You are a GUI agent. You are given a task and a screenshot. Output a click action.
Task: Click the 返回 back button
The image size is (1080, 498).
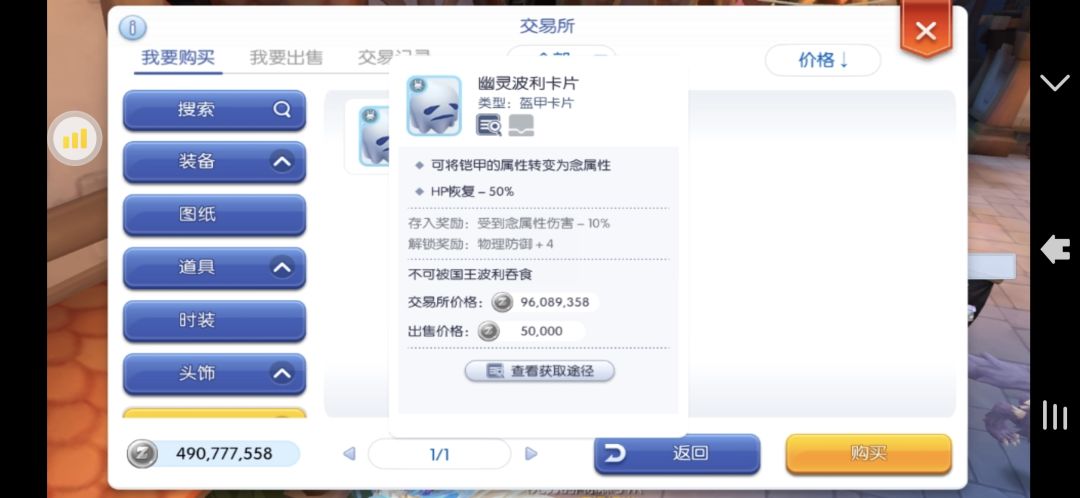[677, 453]
